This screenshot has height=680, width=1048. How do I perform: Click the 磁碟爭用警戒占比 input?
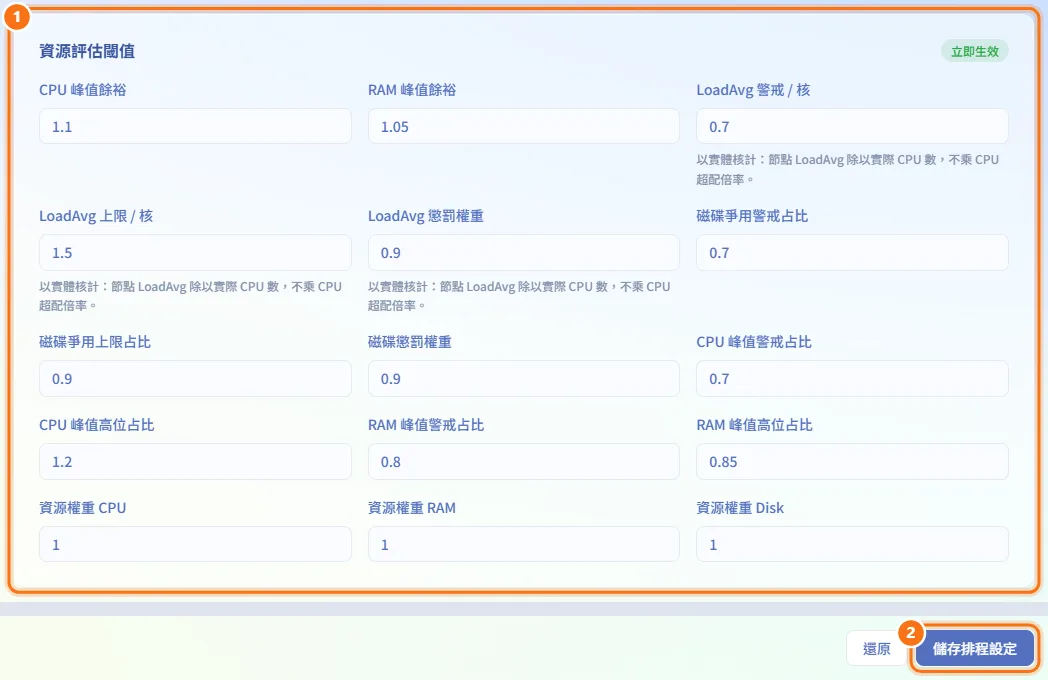[852, 253]
